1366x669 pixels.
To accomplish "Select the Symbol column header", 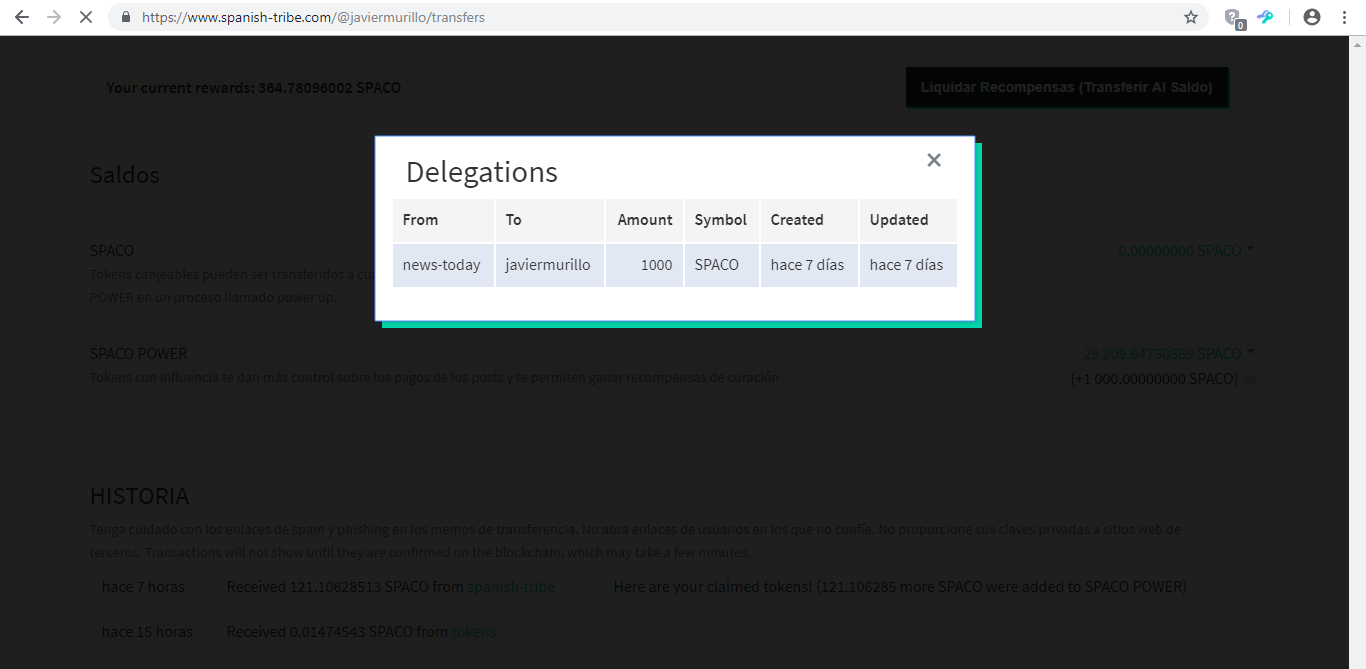I will point(721,220).
